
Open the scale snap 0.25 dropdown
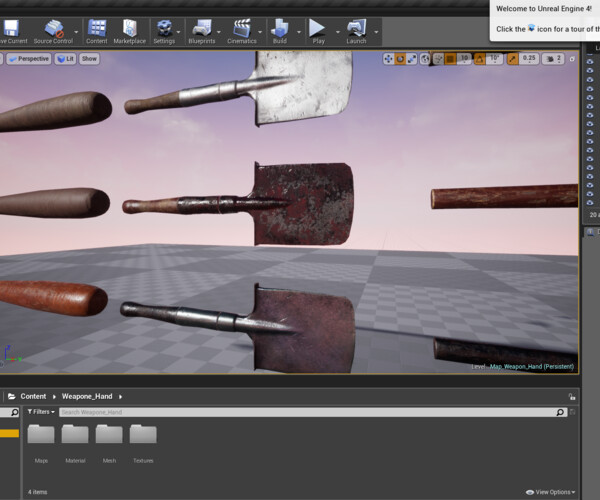pos(529,59)
